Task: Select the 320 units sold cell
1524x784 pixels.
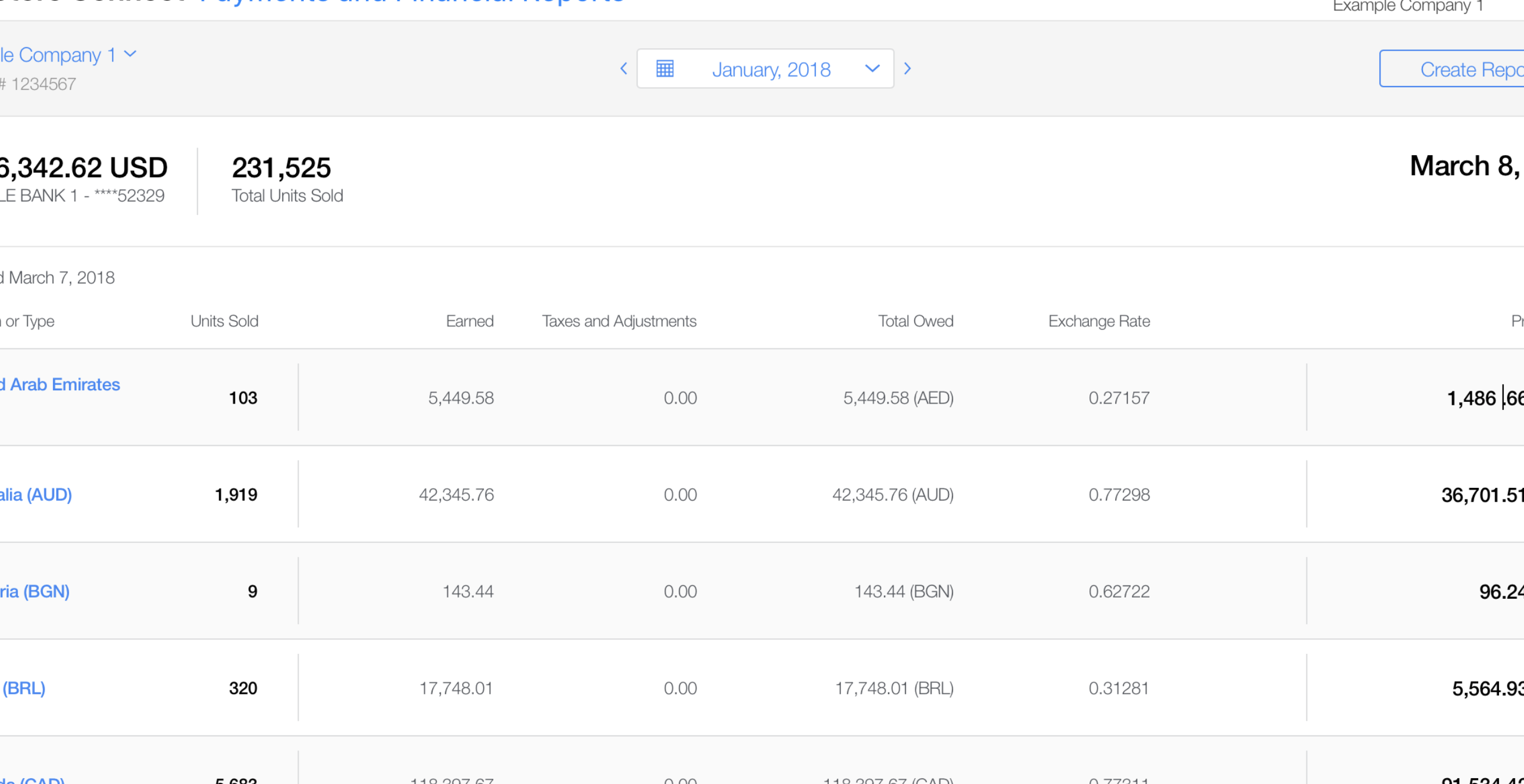Action: [243, 689]
